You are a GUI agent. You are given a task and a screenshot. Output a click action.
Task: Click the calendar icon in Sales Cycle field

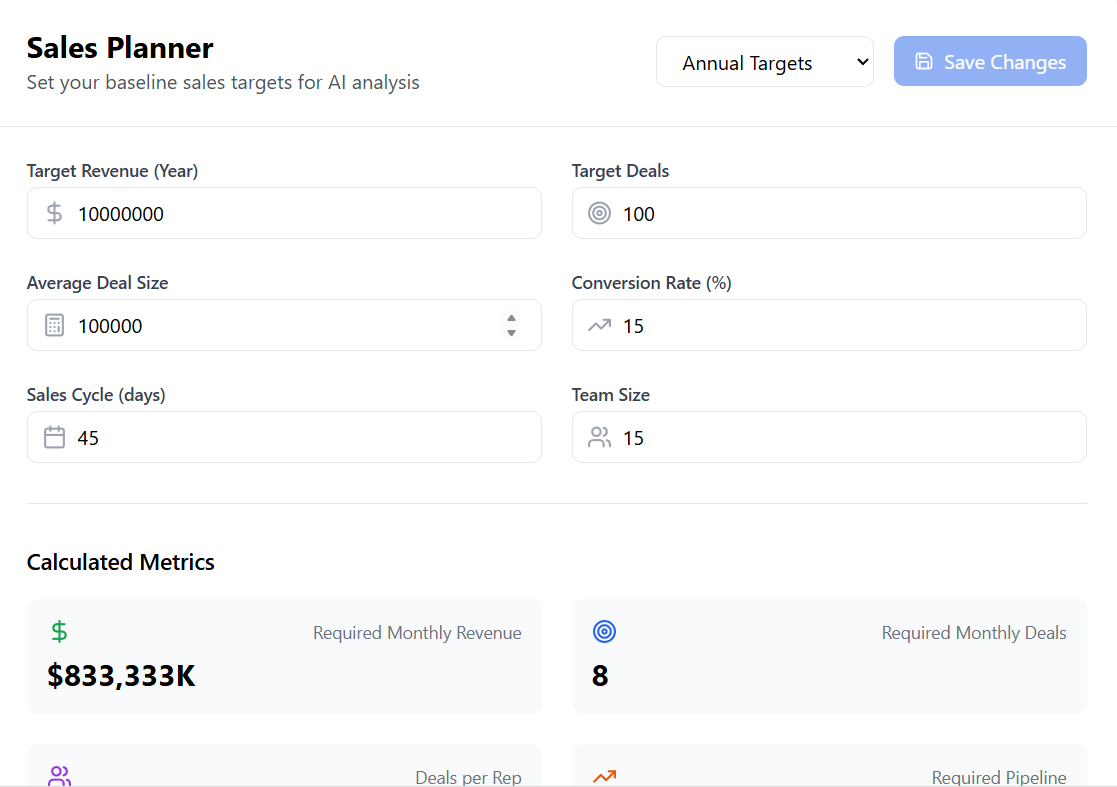[x=55, y=437]
